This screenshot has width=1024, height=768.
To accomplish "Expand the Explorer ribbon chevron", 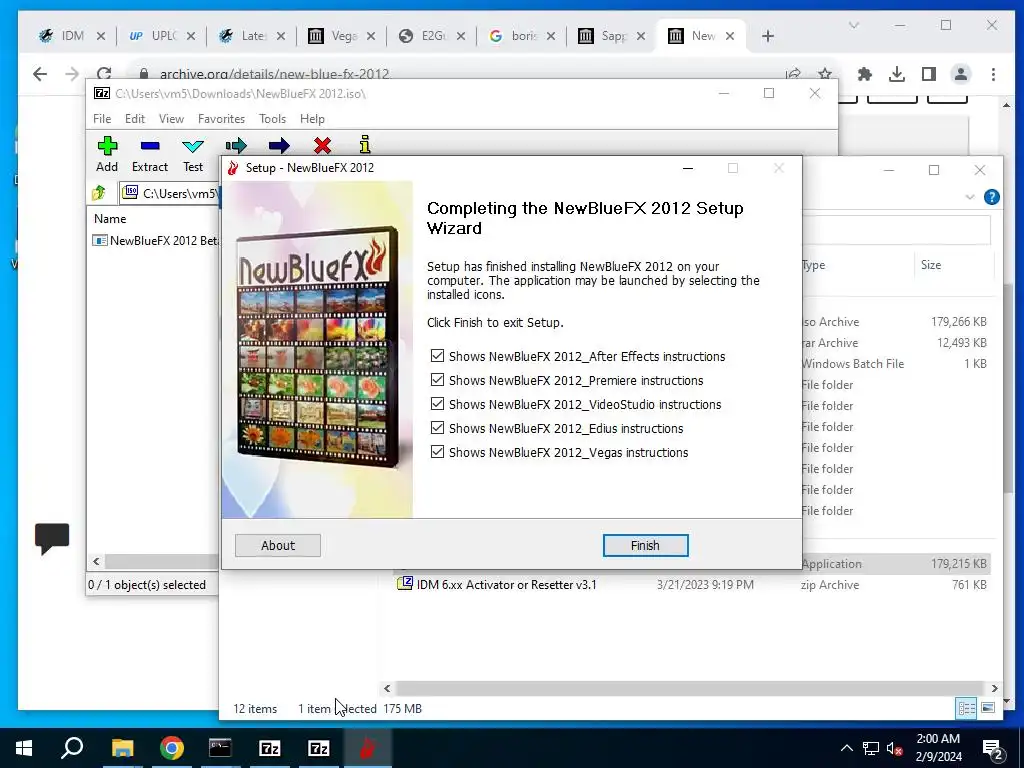I will [x=969, y=197].
